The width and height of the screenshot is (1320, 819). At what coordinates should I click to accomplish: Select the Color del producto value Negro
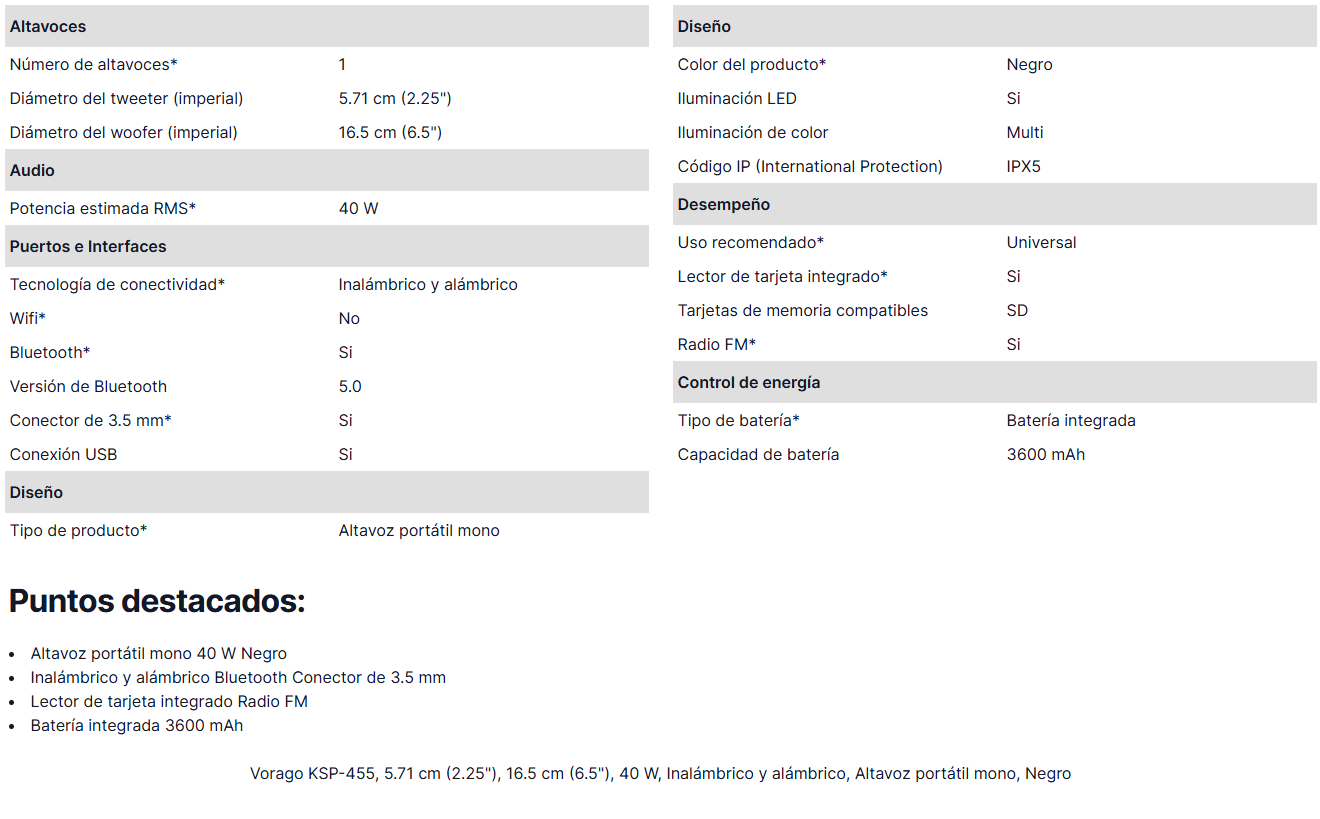coord(1029,65)
